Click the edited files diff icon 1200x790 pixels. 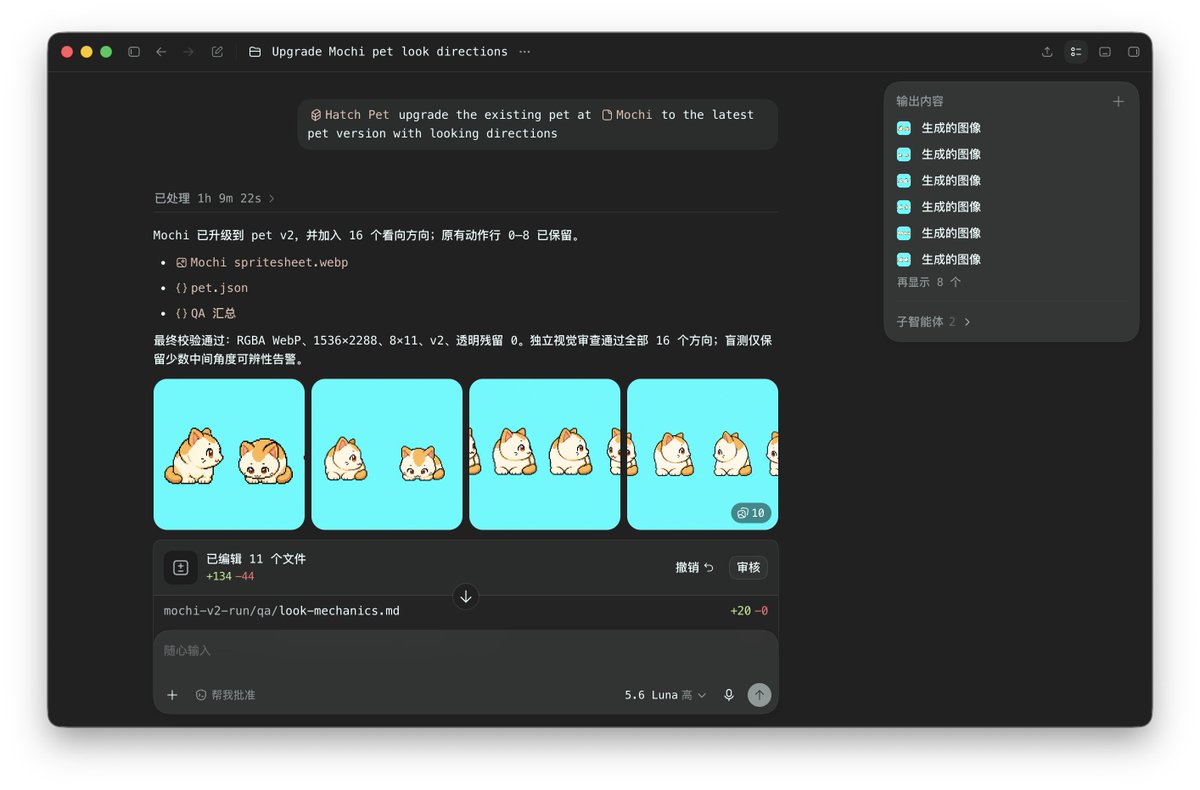click(x=180, y=567)
